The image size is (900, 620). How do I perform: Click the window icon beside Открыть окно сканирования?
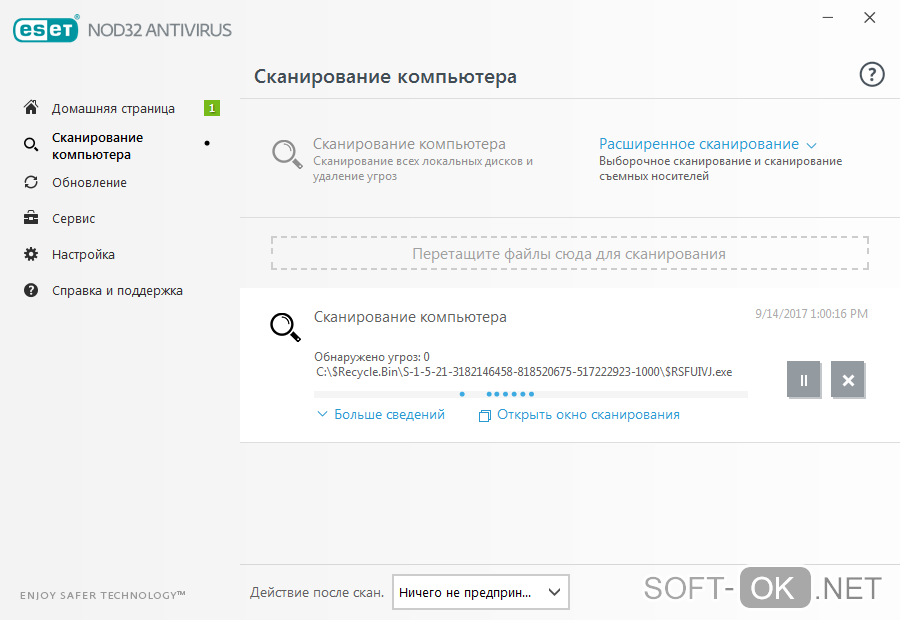click(485, 416)
